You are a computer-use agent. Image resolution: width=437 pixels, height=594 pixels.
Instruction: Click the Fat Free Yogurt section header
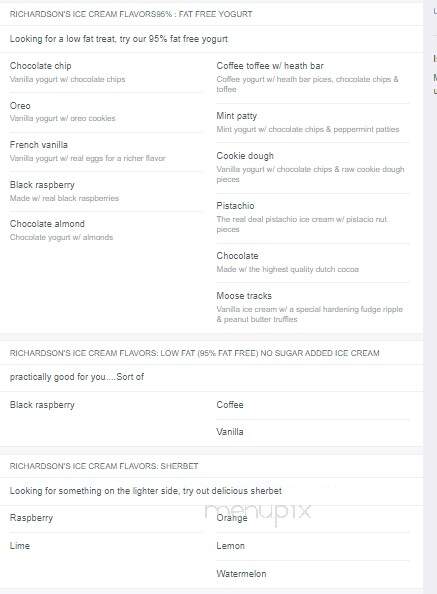[131, 14]
